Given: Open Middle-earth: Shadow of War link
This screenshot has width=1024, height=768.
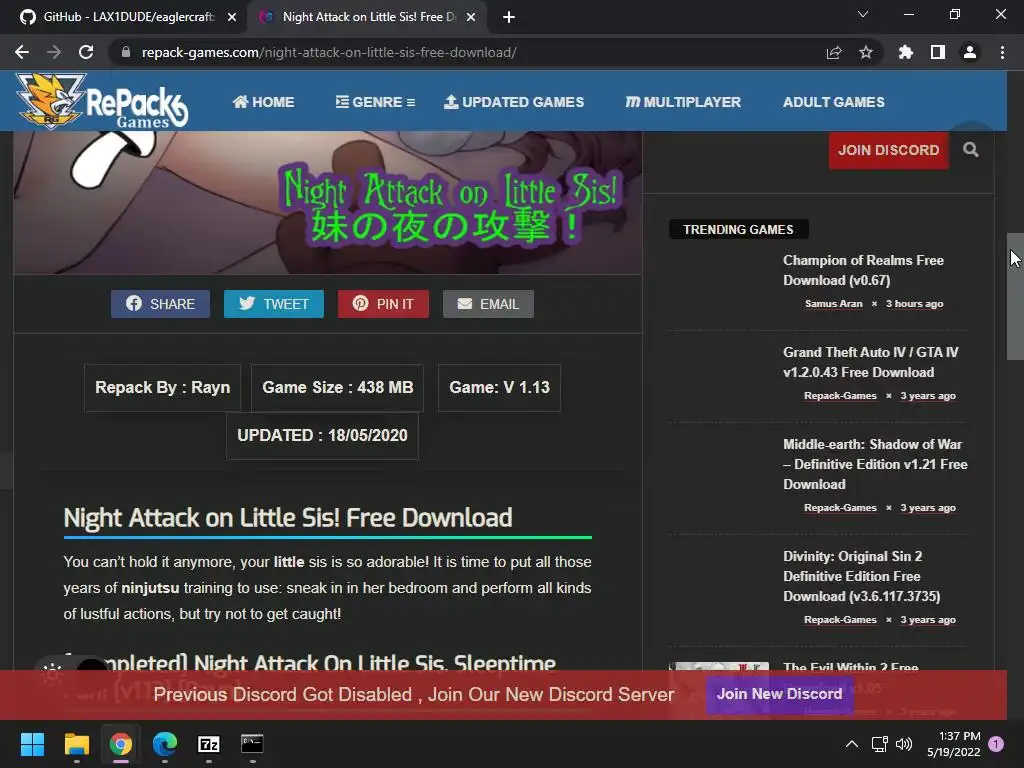Looking at the screenshot, I should tap(875, 464).
